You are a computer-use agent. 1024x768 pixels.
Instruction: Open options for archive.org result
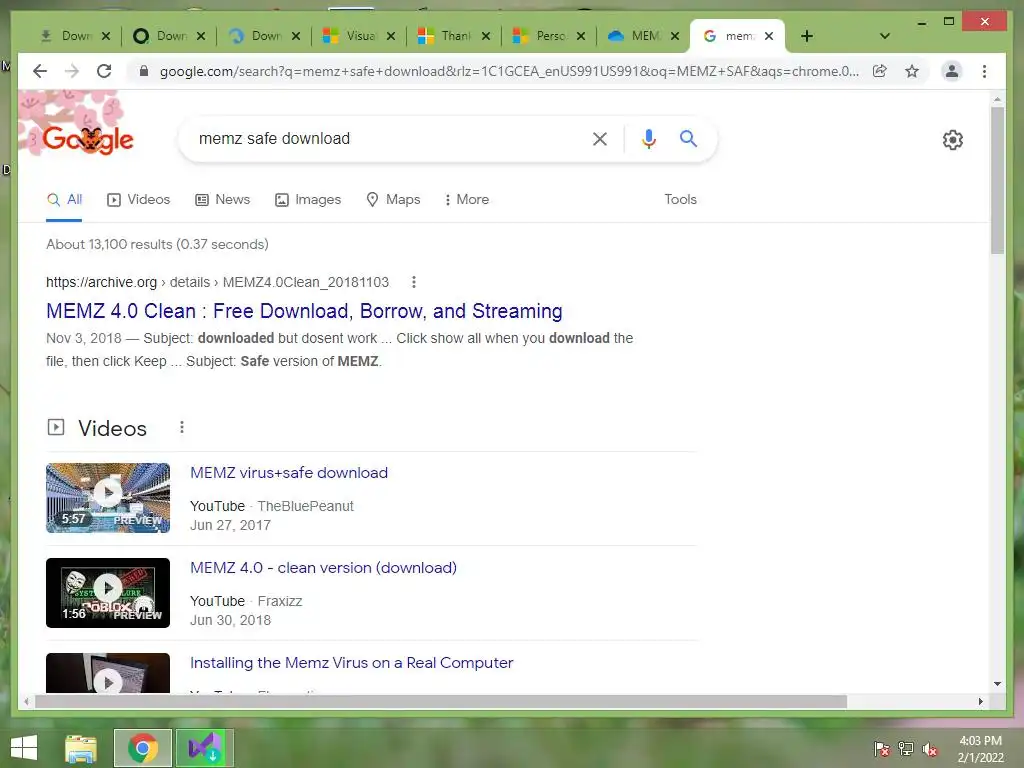(413, 282)
